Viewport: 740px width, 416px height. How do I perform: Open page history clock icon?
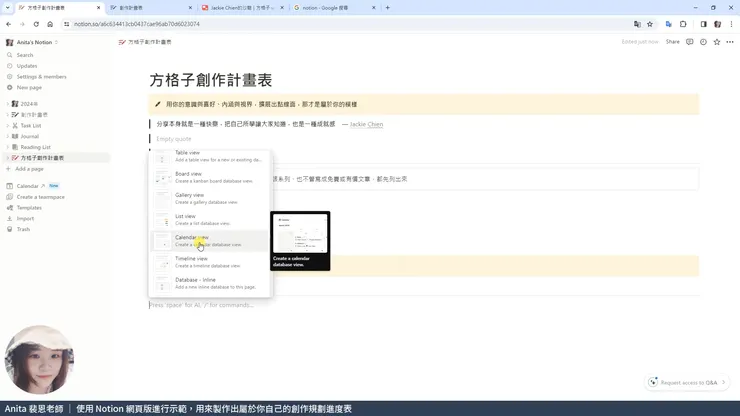coord(703,42)
